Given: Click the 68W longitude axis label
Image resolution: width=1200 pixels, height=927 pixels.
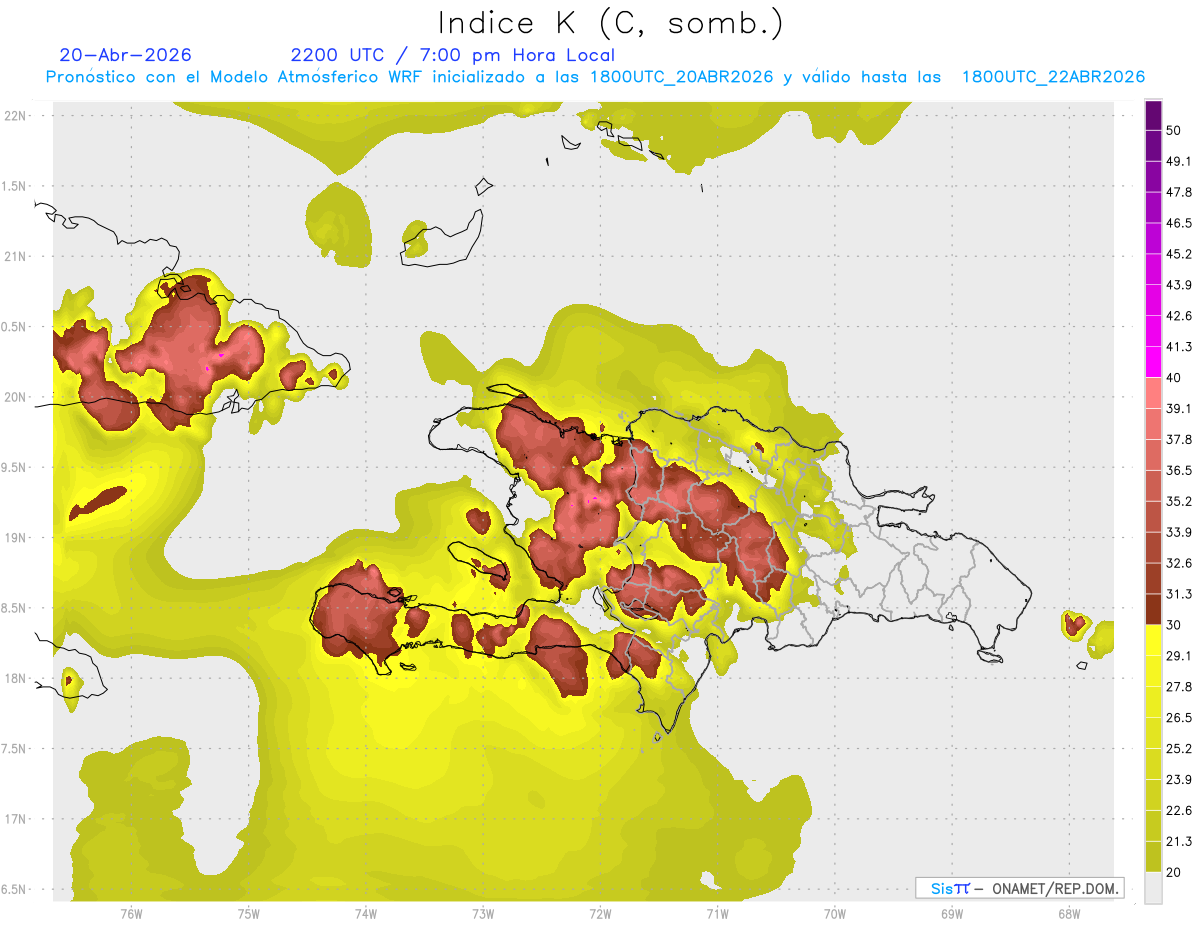Looking at the screenshot, I should (x=1069, y=913).
